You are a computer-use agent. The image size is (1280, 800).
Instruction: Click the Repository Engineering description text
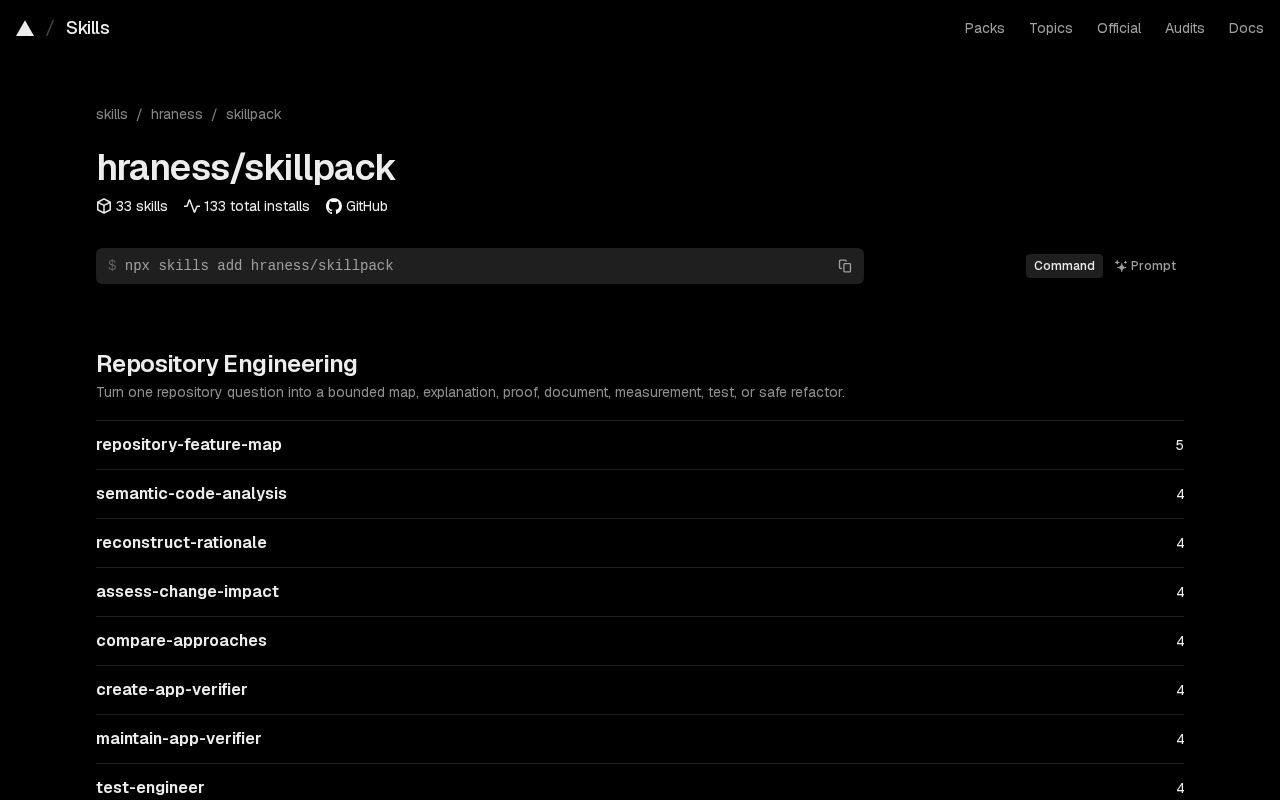pyautogui.click(x=470, y=392)
